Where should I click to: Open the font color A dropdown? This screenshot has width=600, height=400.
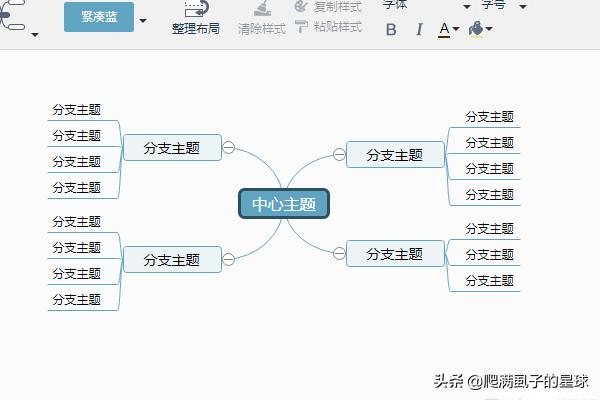[x=457, y=30]
